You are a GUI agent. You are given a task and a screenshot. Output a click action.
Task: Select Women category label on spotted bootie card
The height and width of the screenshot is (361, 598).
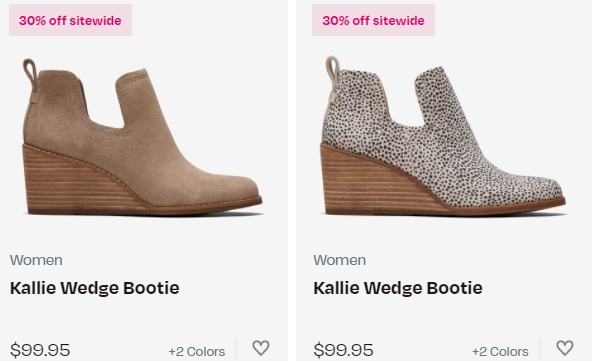pos(339,260)
